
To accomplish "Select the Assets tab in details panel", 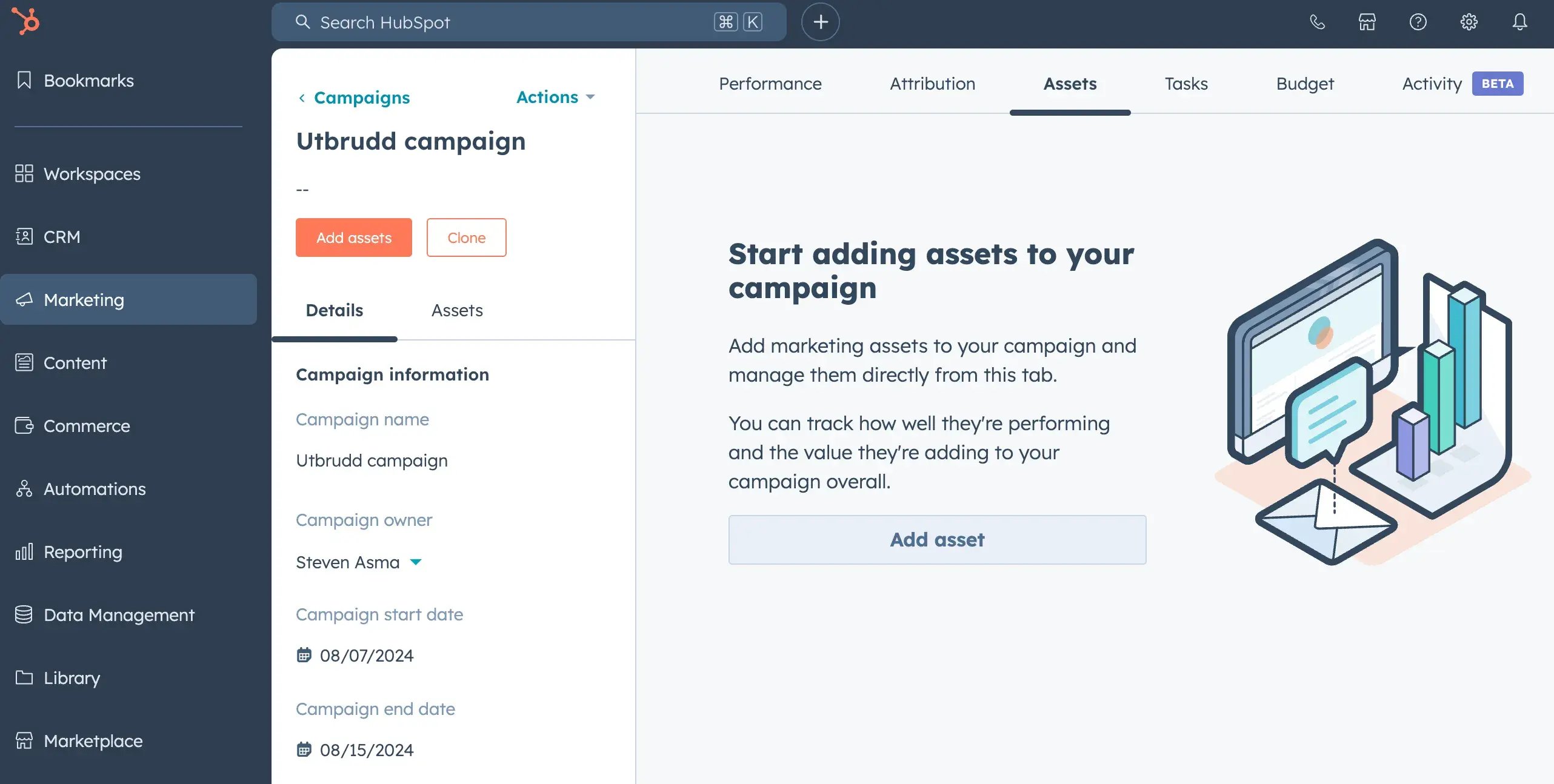I will pos(456,309).
